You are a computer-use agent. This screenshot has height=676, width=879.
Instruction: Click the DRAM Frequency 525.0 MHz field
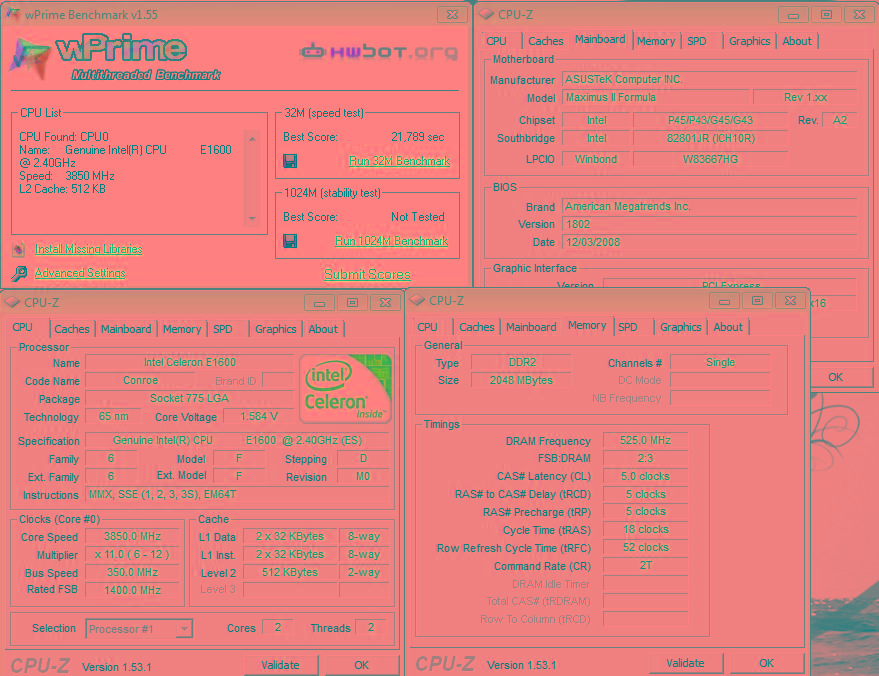pos(645,441)
